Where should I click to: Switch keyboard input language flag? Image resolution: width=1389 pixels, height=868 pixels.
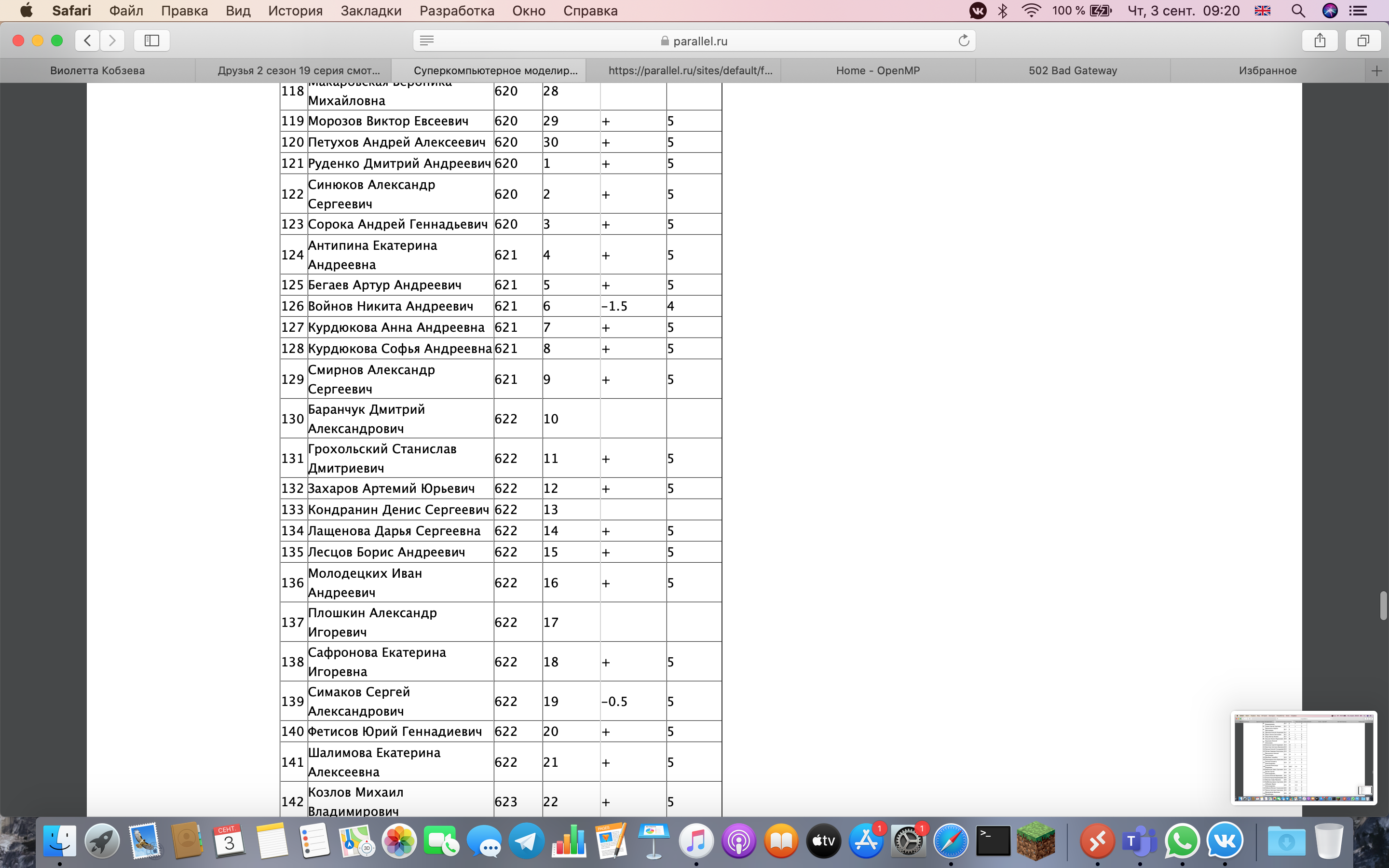[1263, 10]
